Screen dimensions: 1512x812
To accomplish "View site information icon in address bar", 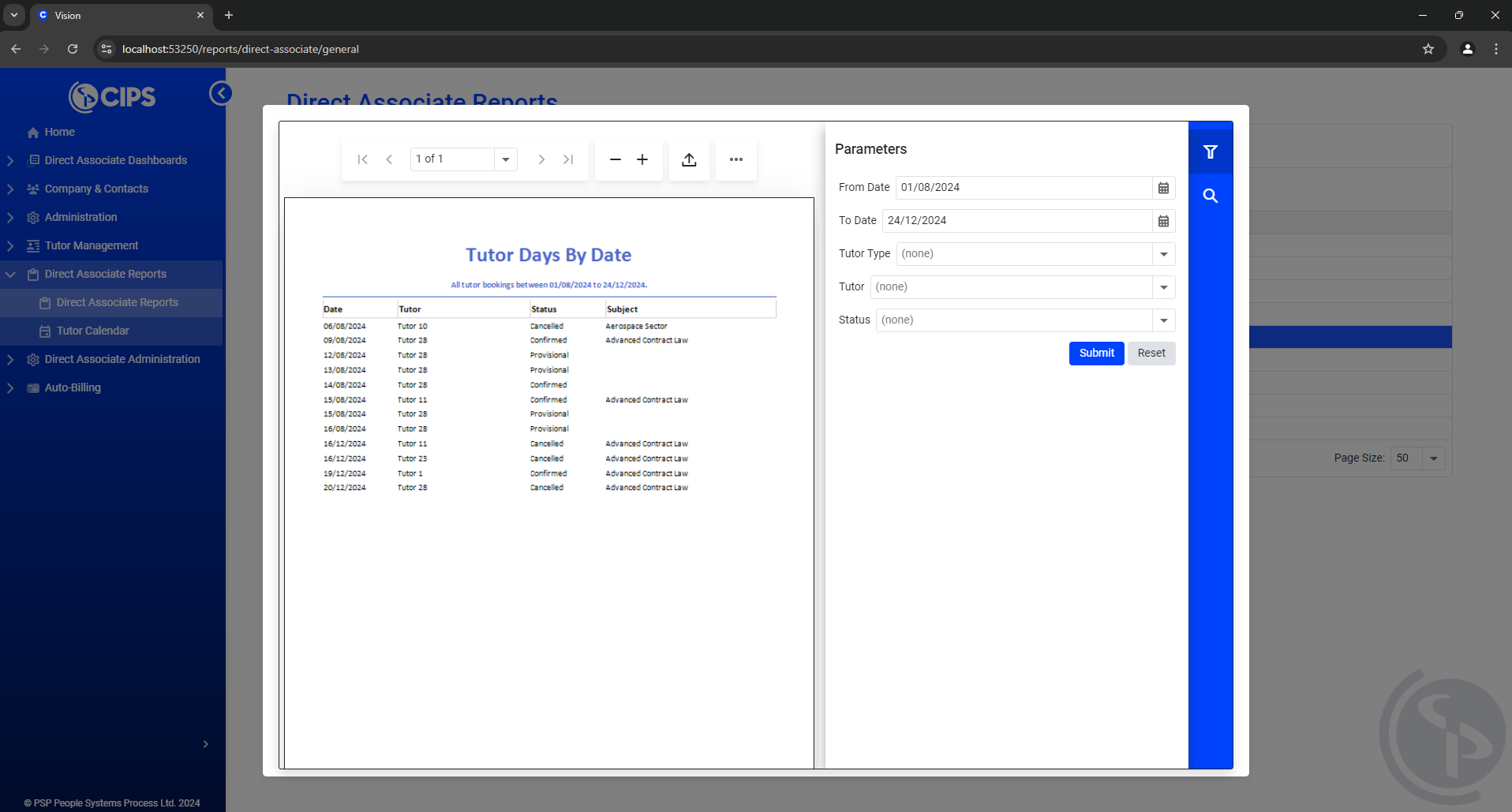I will [x=107, y=49].
